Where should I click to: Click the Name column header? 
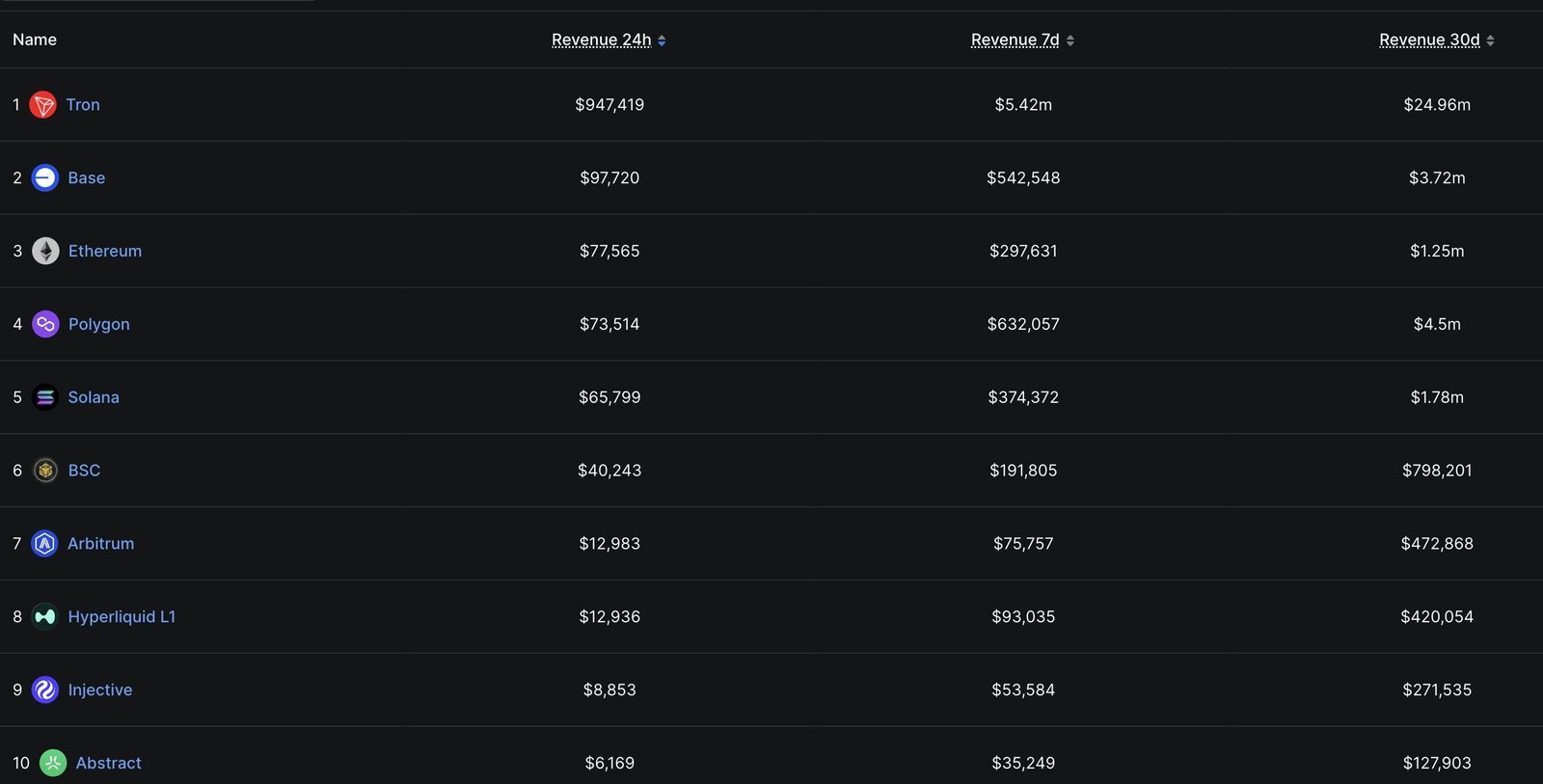pyautogui.click(x=35, y=41)
